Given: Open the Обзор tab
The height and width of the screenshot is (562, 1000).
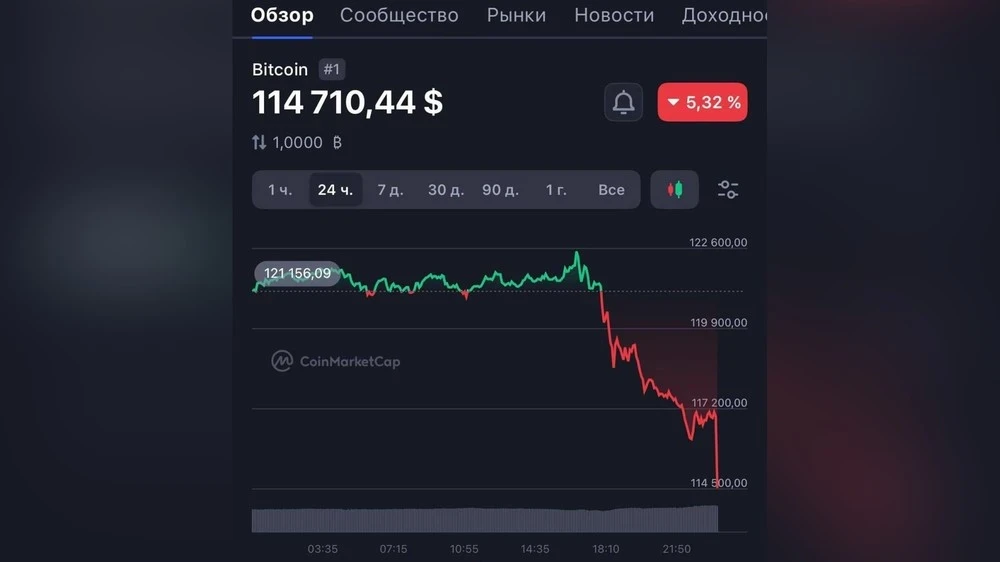Looking at the screenshot, I should tap(282, 15).
